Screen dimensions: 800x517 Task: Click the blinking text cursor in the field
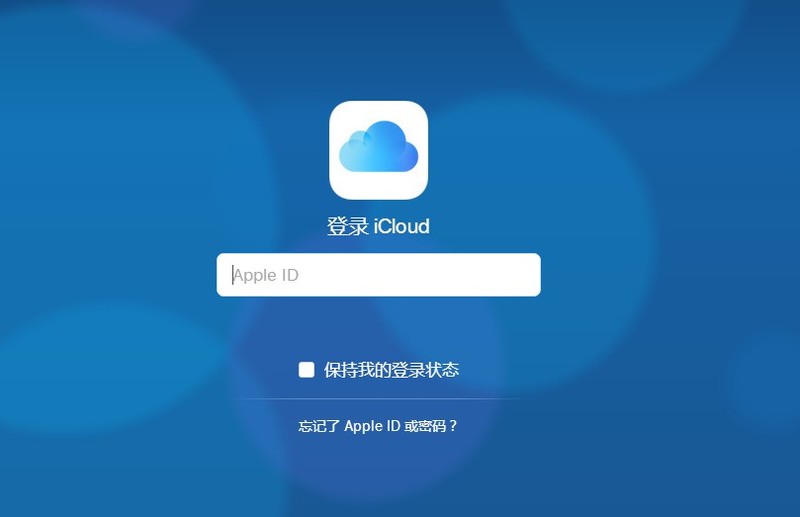coord(233,275)
